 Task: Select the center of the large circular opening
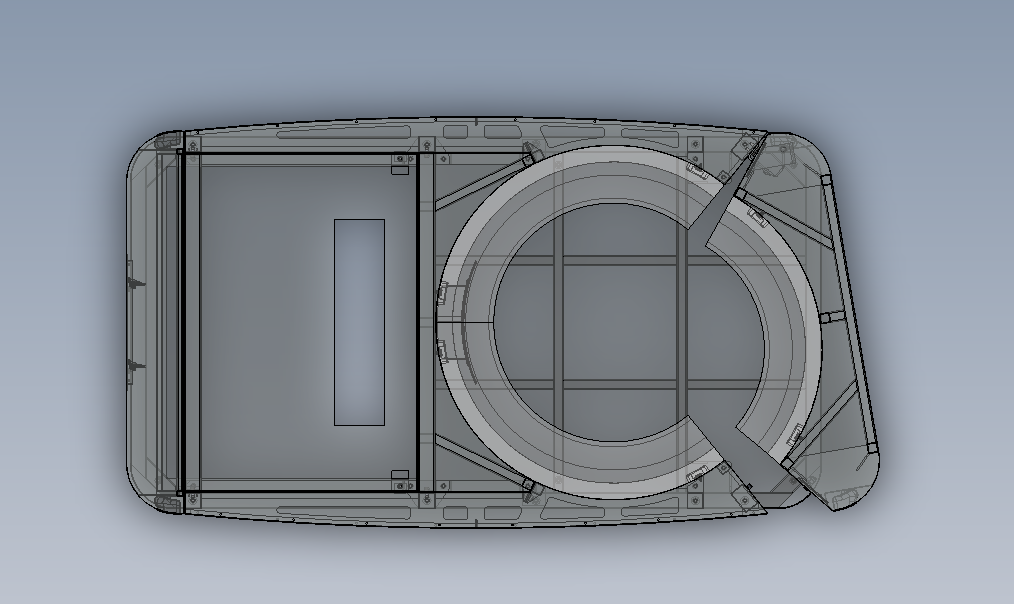[x=628, y=322]
